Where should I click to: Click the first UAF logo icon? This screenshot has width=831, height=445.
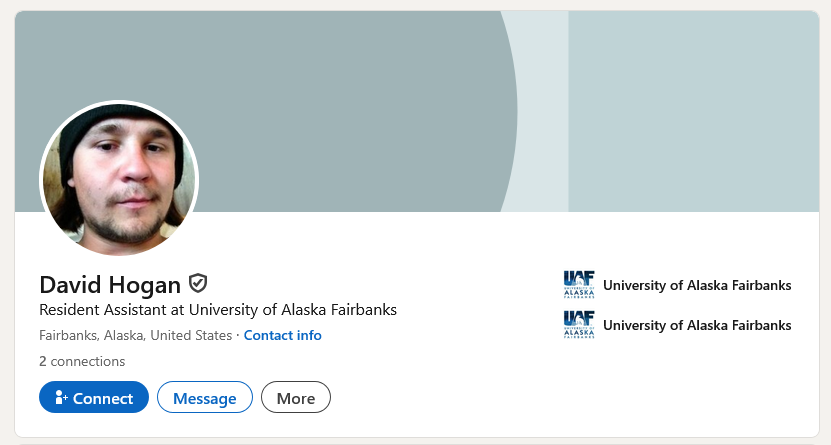[x=579, y=285]
